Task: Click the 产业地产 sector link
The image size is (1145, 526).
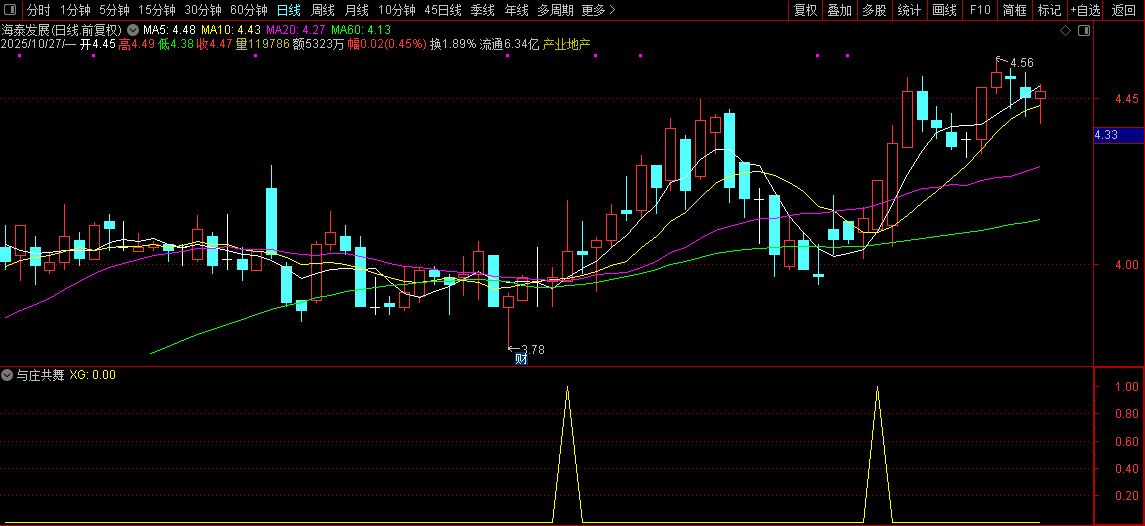Action: tap(567, 45)
